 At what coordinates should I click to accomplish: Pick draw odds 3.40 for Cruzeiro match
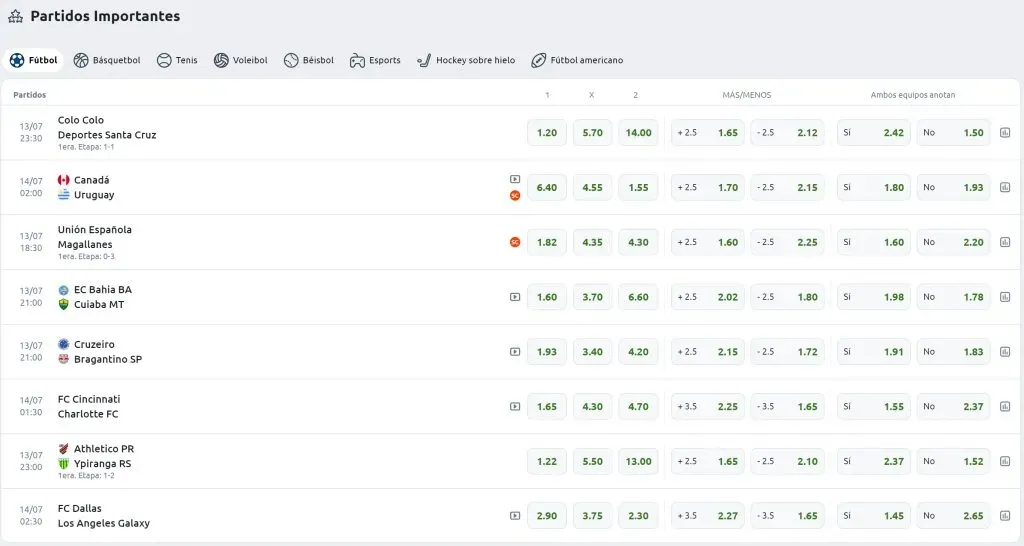pyautogui.click(x=592, y=352)
